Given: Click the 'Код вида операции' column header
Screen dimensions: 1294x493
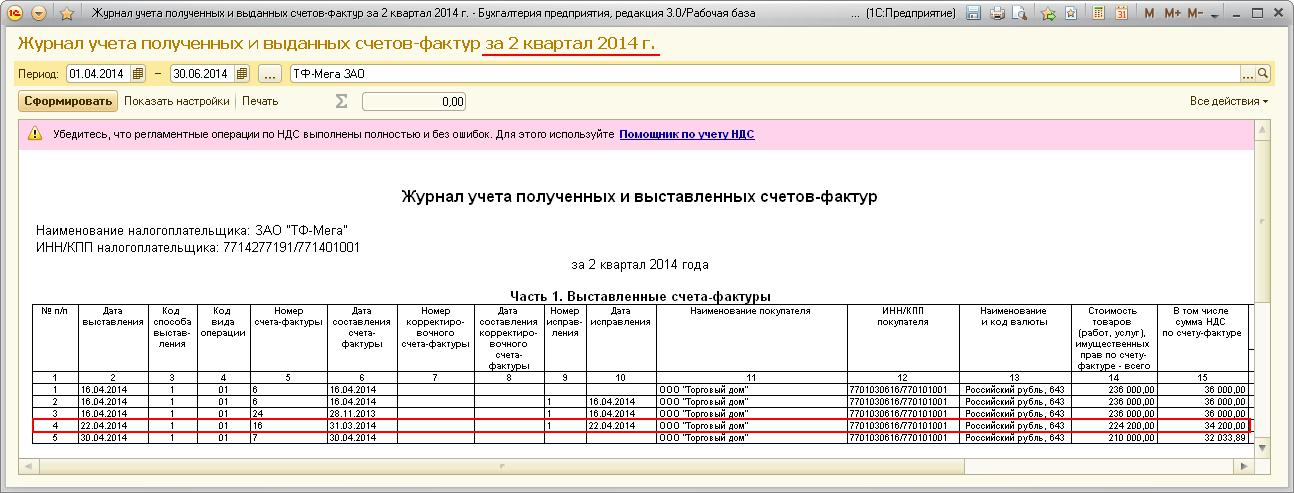Looking at the screenshot, I should point(223,338).
